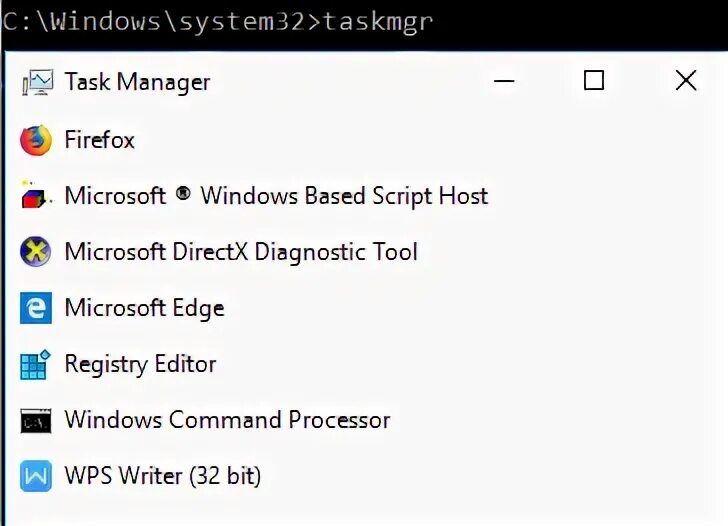Image resolution: width=728 pixels, height=526 pixels.
Task: Select the Registry Editor cube icon
Action: (x=35, y=364)
